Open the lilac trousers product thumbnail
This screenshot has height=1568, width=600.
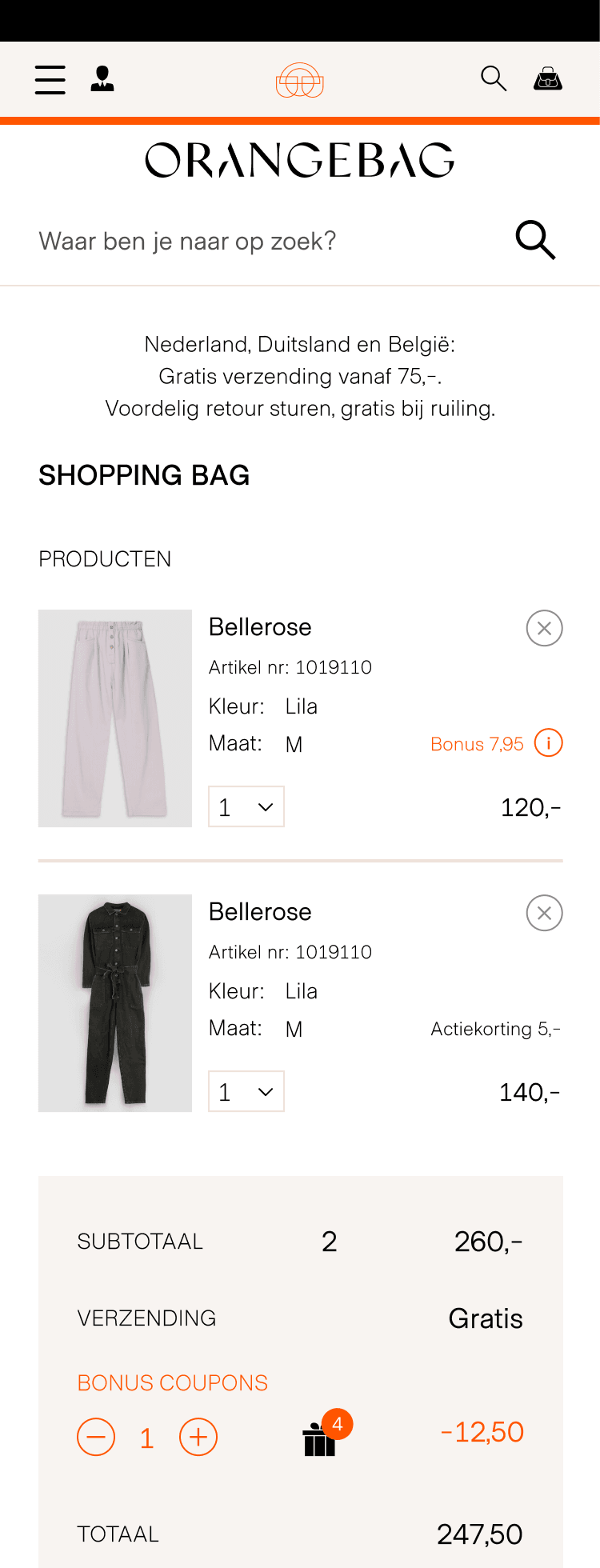pos(115,718)
